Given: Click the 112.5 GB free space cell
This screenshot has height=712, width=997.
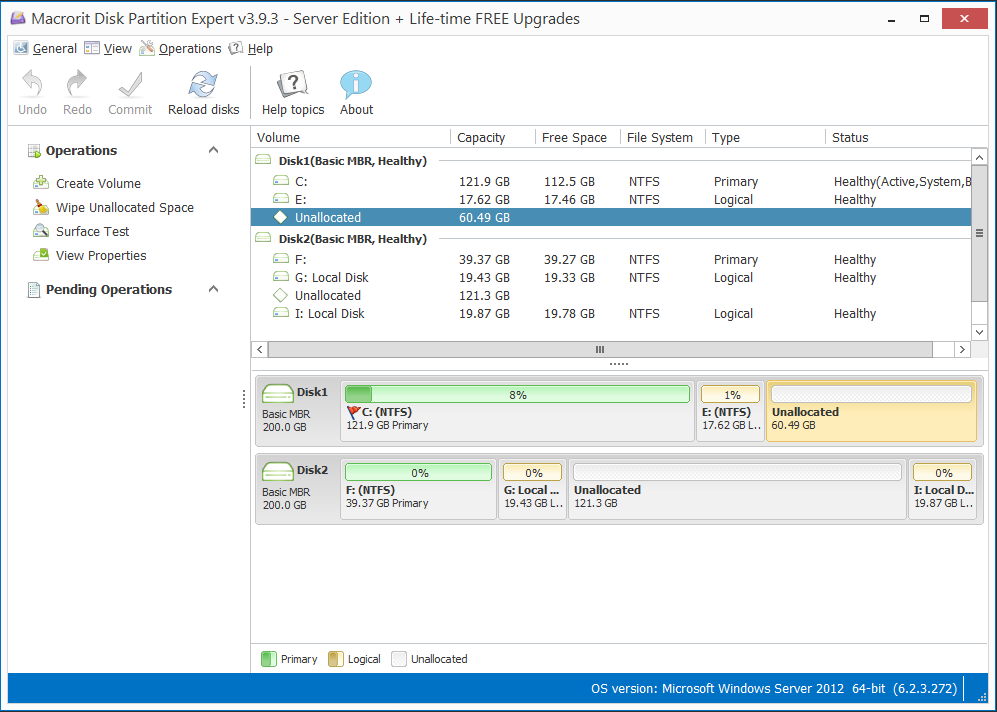Looking at the screenshot, I should pyautogui.click(x=569, y=182).
